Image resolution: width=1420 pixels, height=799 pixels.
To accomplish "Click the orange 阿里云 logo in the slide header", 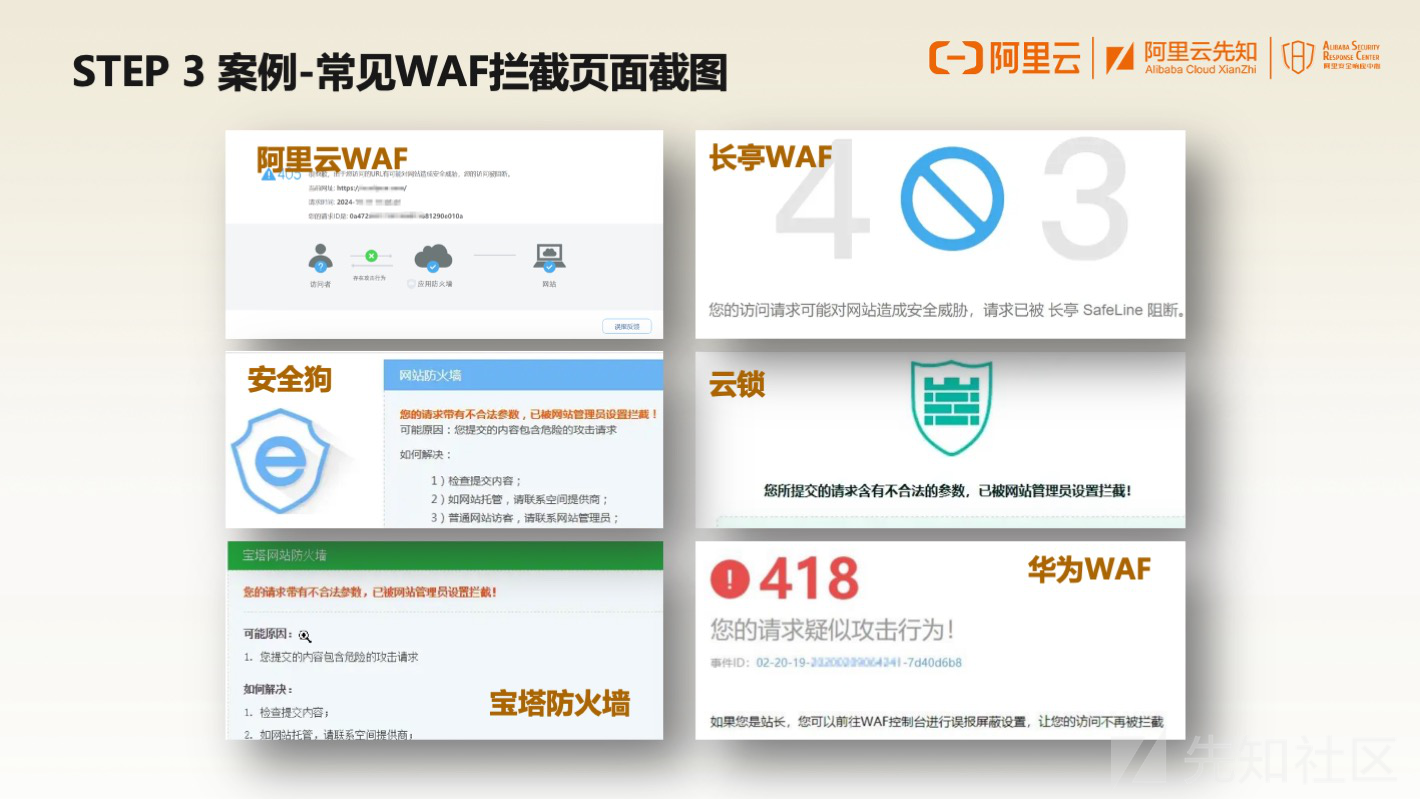I will click(x=1004, y=57).
